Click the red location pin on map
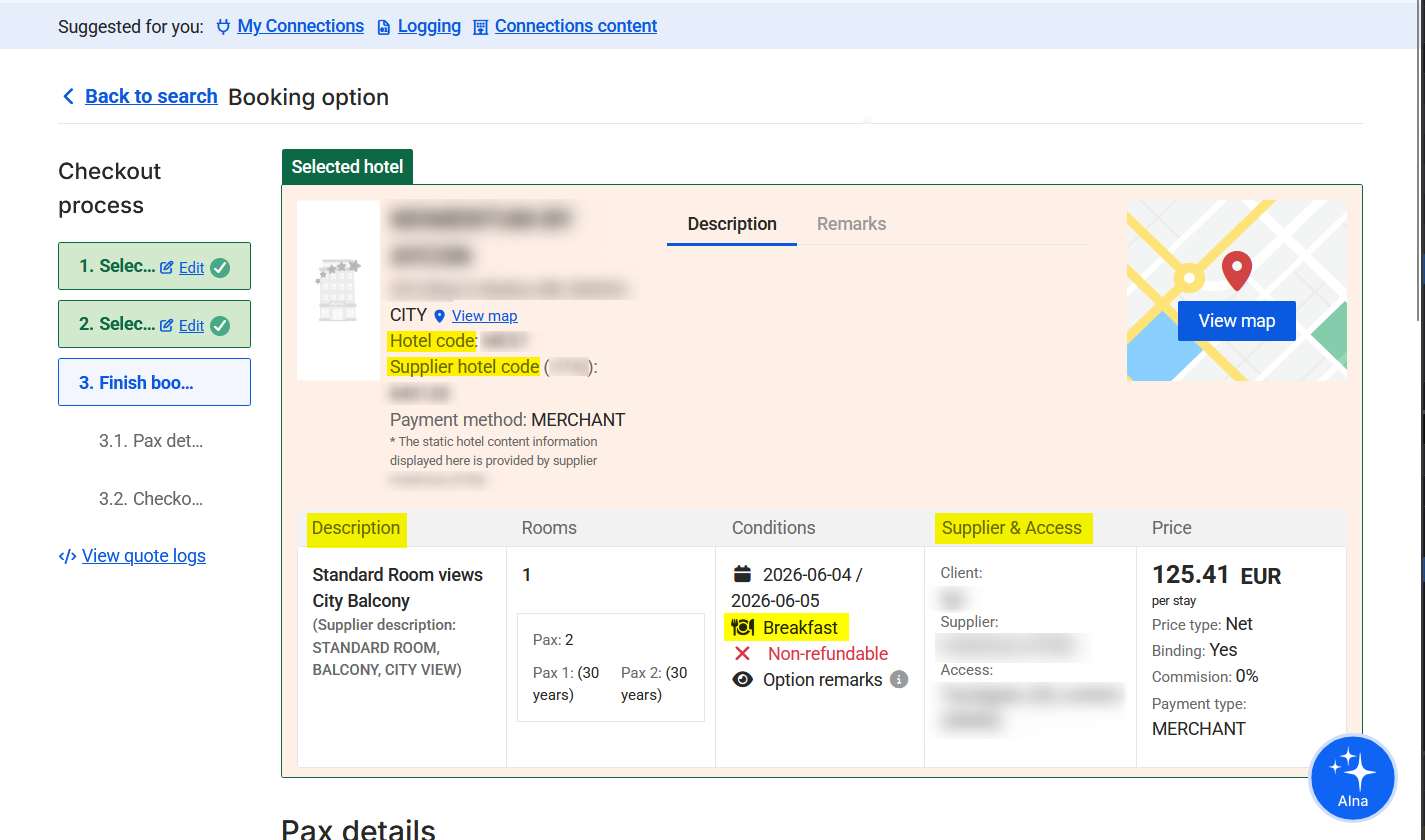This screenshot has height=840, width=1425. (x=1237, y=270)
